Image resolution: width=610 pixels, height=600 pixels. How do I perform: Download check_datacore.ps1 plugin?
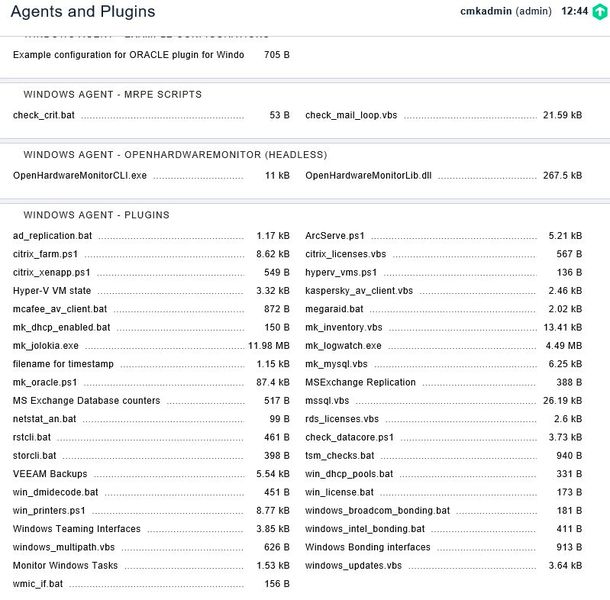349,437
